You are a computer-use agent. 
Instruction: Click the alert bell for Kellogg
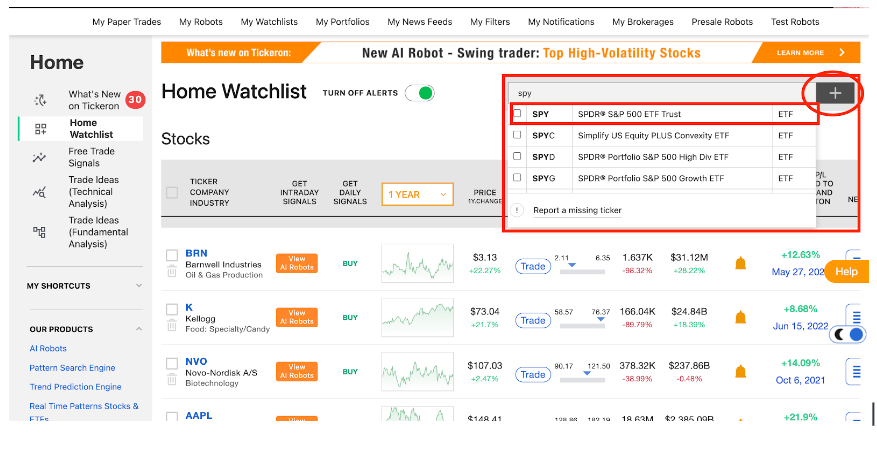pos(740,317)
